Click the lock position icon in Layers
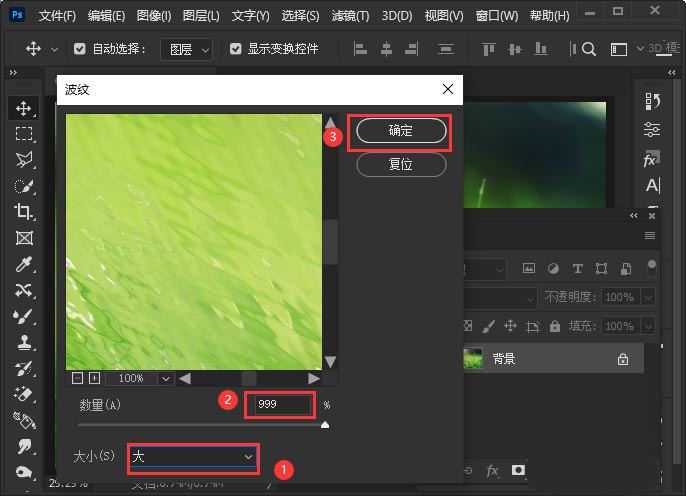The height and width of the screenshot is (496, 686). tap(510, 326)
